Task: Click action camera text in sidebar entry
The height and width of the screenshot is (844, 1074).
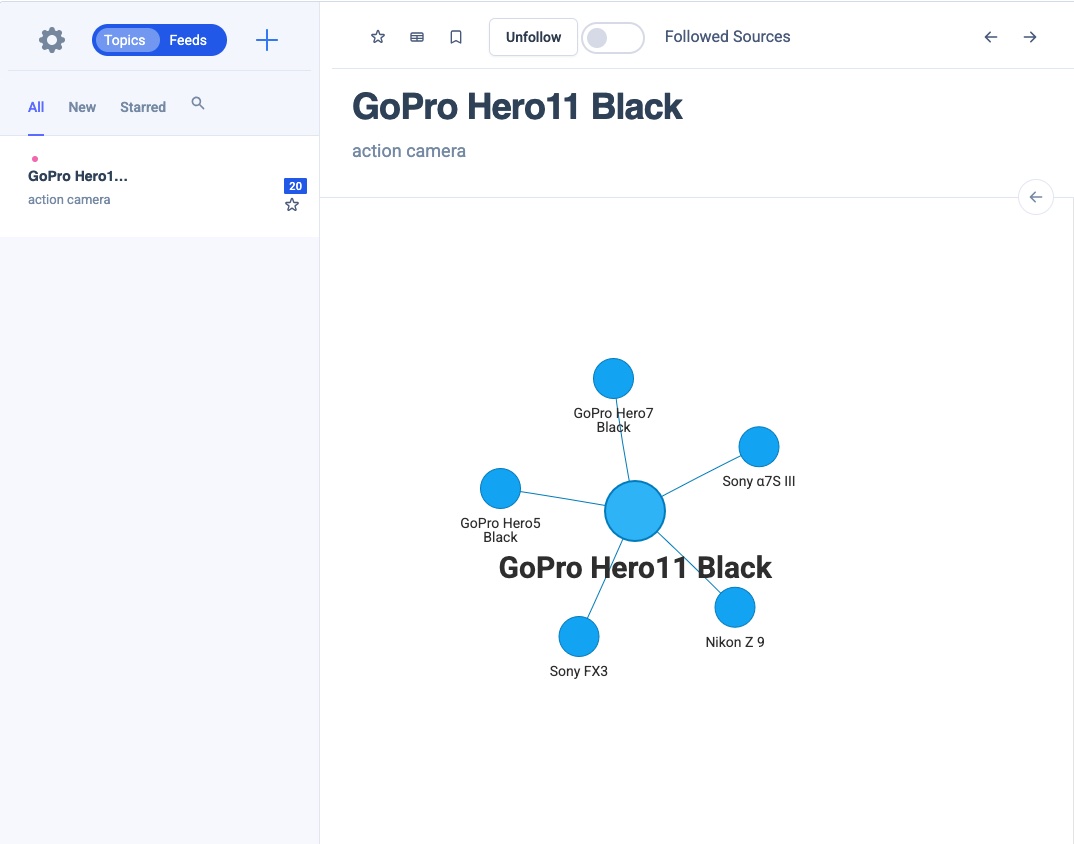Action: (x=69, y=199)
